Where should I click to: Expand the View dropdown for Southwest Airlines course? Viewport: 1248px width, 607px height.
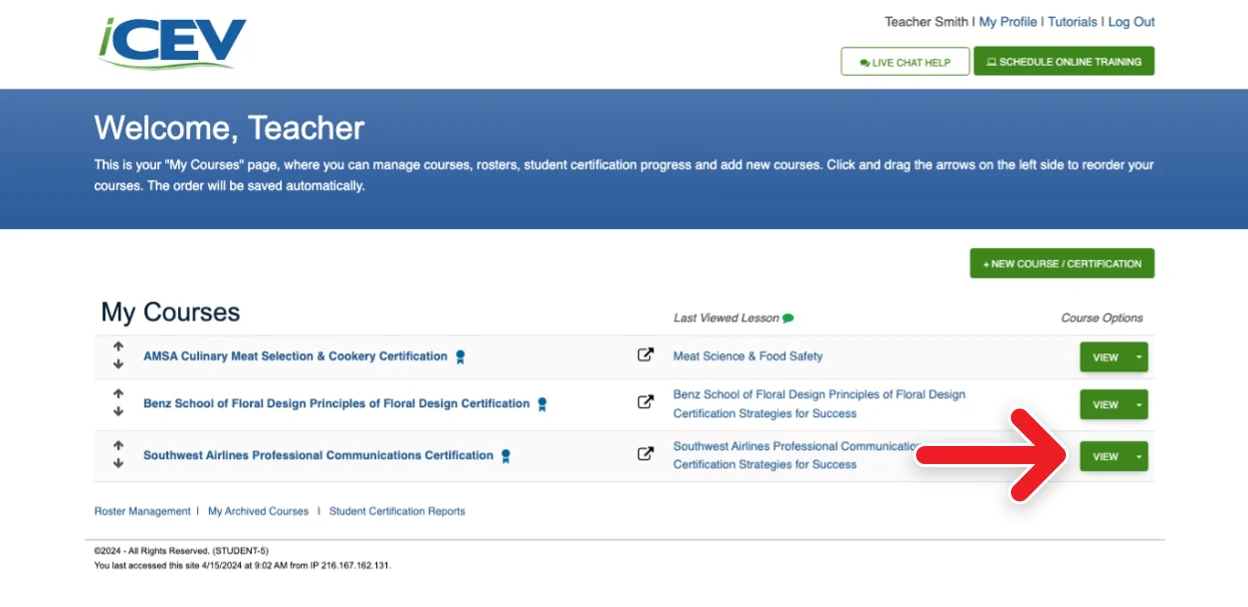[x=1139, y=456]
